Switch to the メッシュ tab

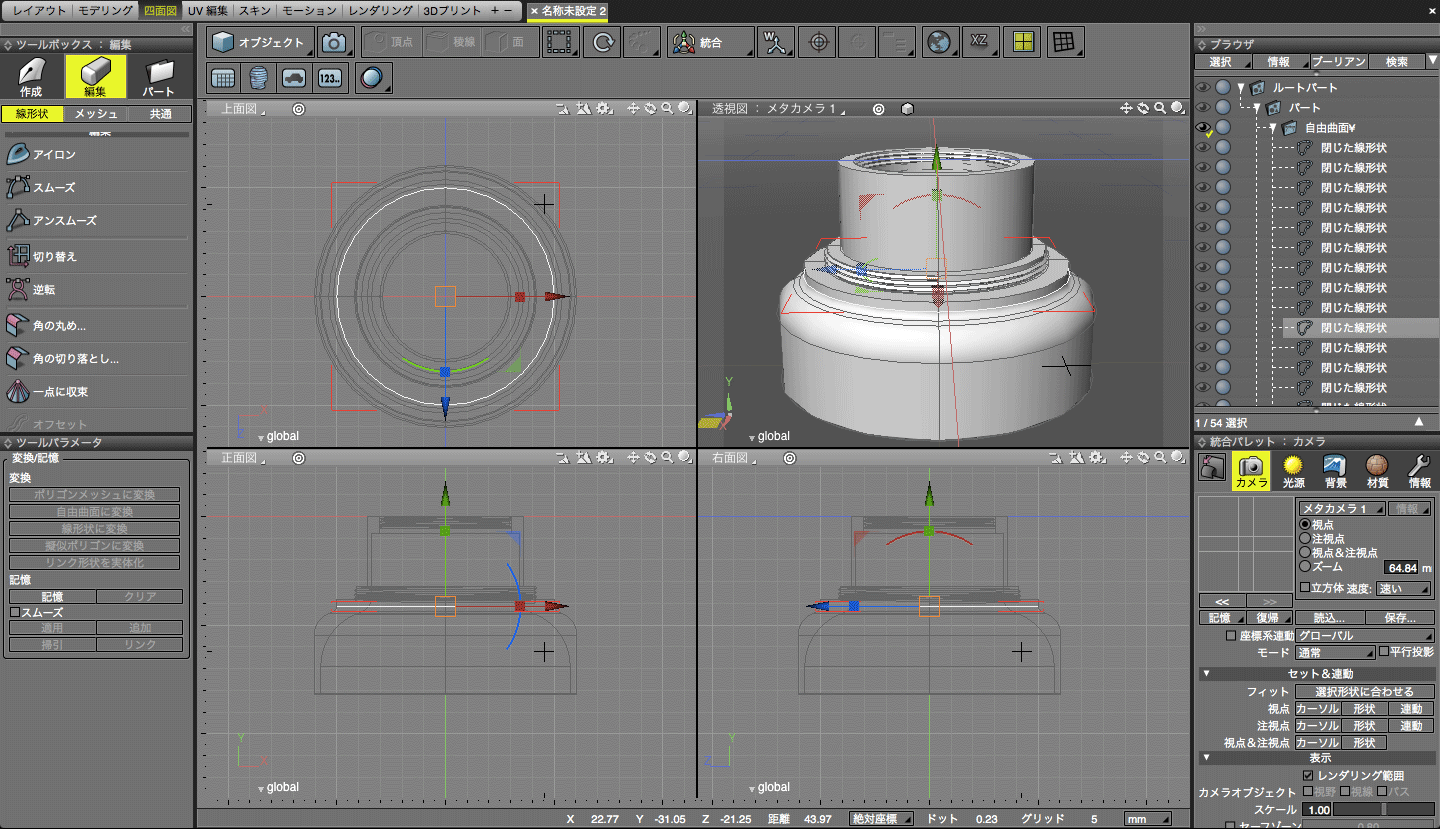[x=96, y=114]
